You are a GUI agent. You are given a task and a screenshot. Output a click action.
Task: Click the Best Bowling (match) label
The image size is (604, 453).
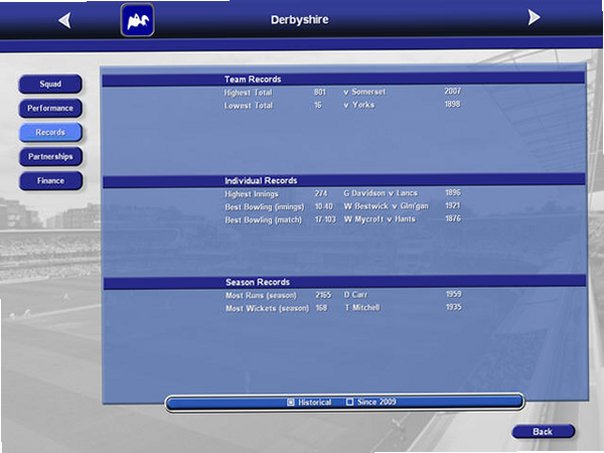pos(263,220)
